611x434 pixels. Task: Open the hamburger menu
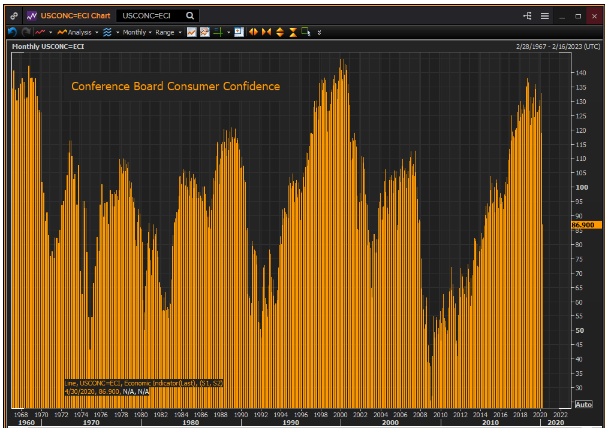(544, 16)
